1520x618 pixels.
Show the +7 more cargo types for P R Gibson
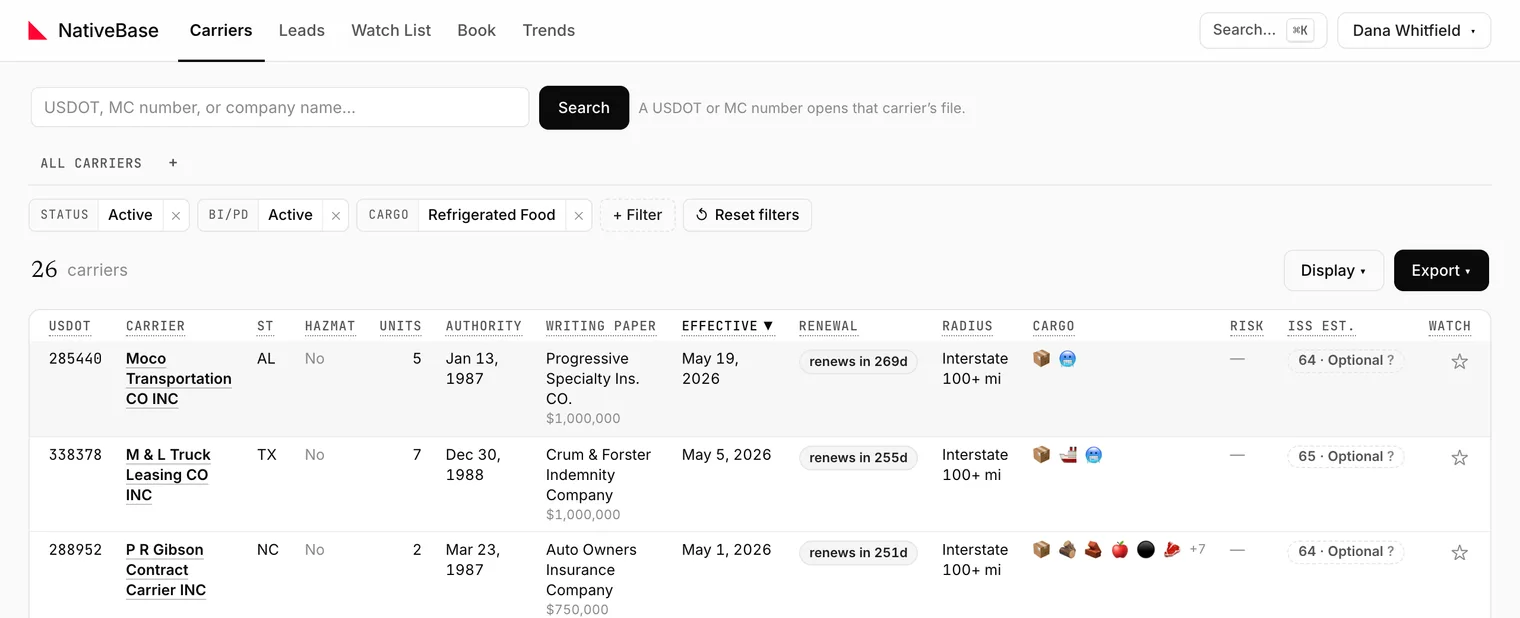1197,549
